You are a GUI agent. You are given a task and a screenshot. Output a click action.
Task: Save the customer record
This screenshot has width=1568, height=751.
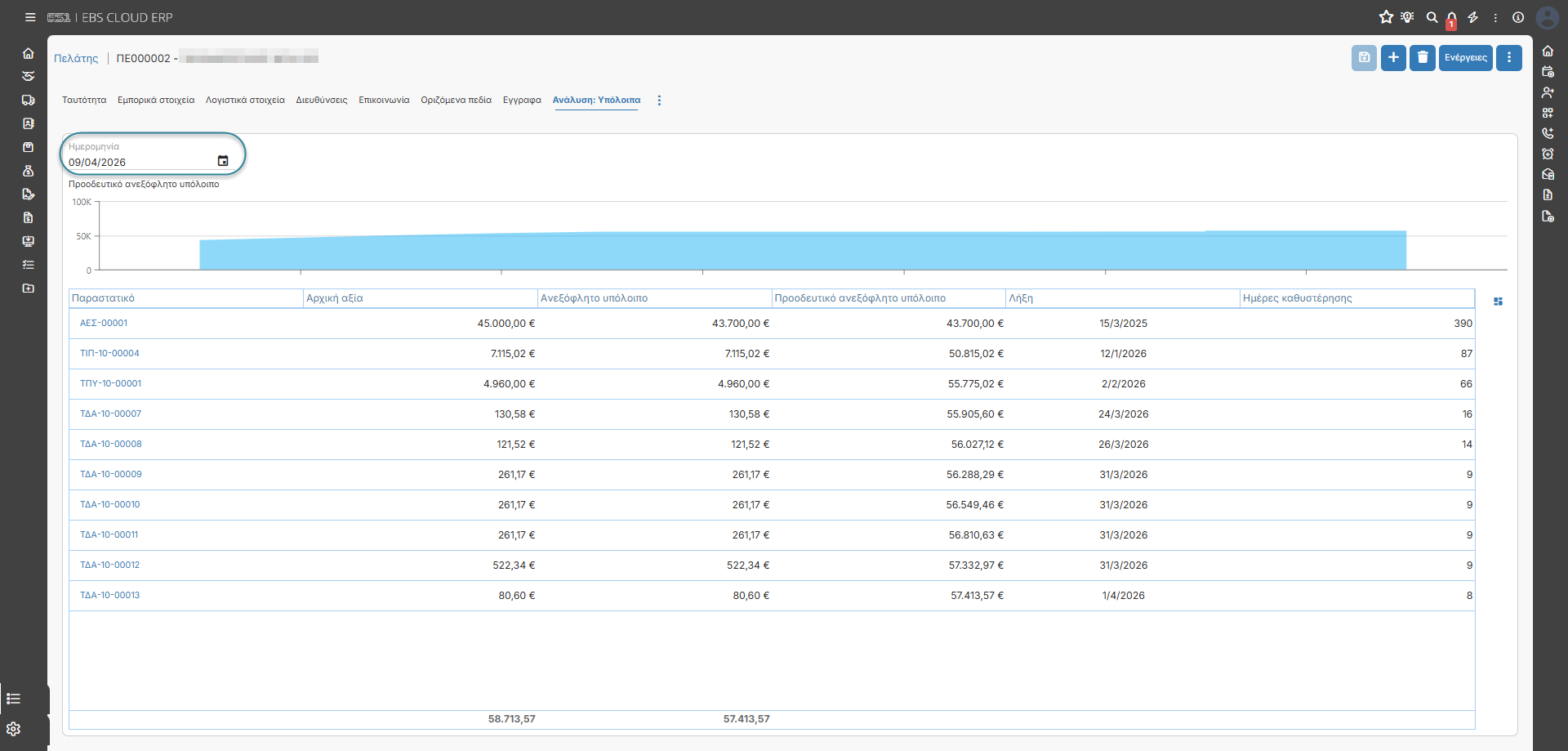(1364, 57)
